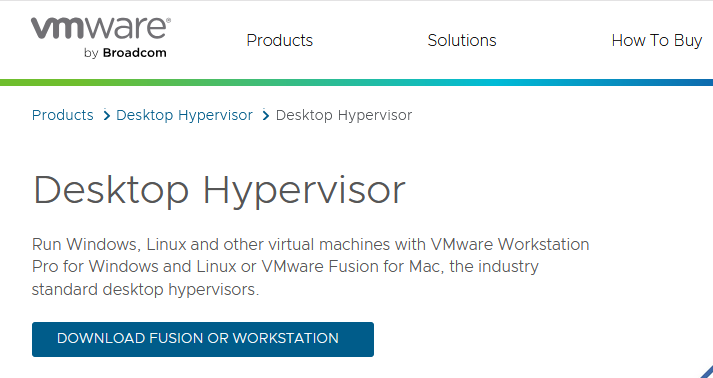Click Download Fusion or Workstation button
Image resolution: width=713 pixels, height=378 pixels.
[x=203, y=339]
